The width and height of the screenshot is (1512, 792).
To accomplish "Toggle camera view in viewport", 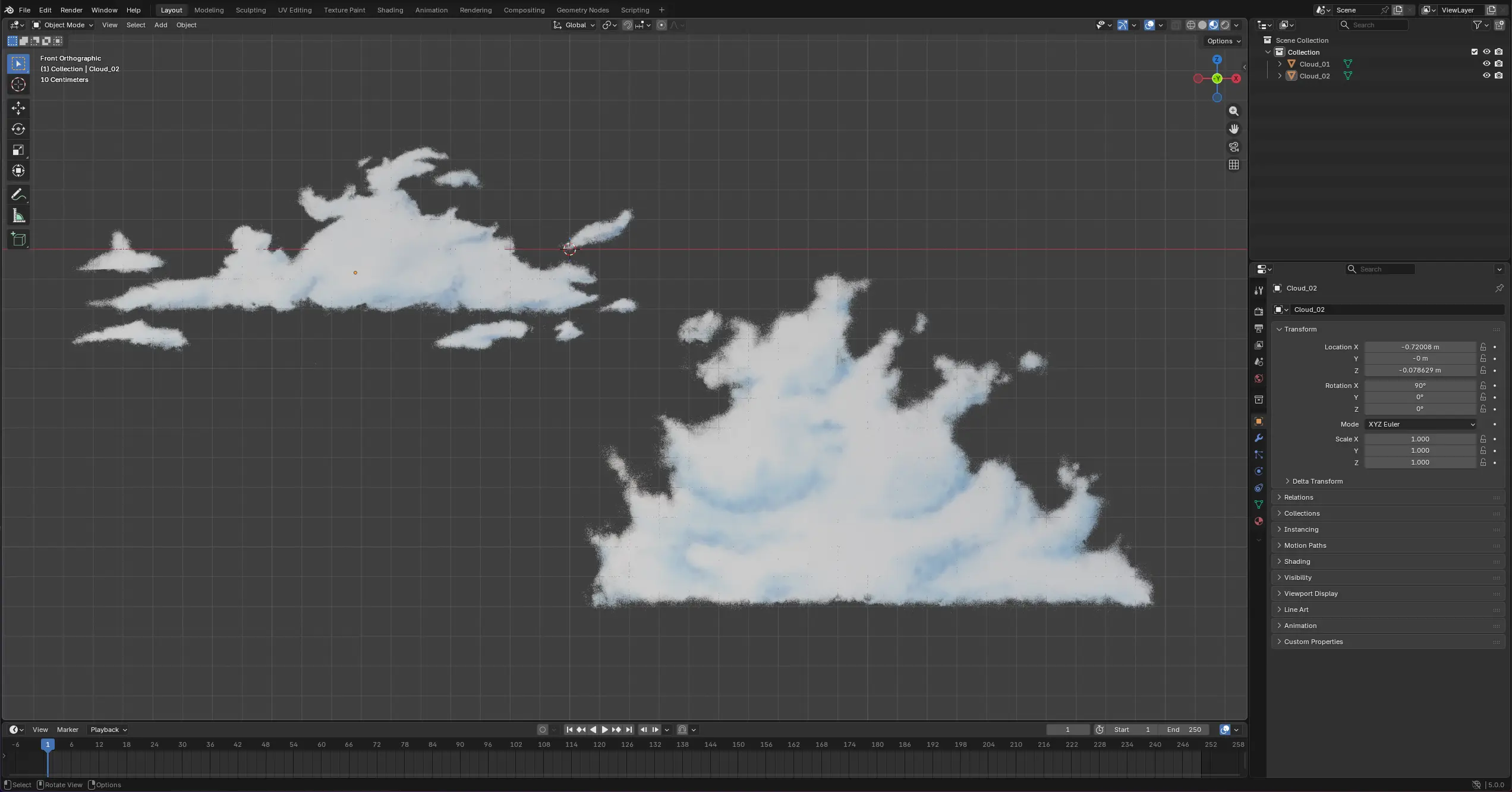I will coord(1234,147).
